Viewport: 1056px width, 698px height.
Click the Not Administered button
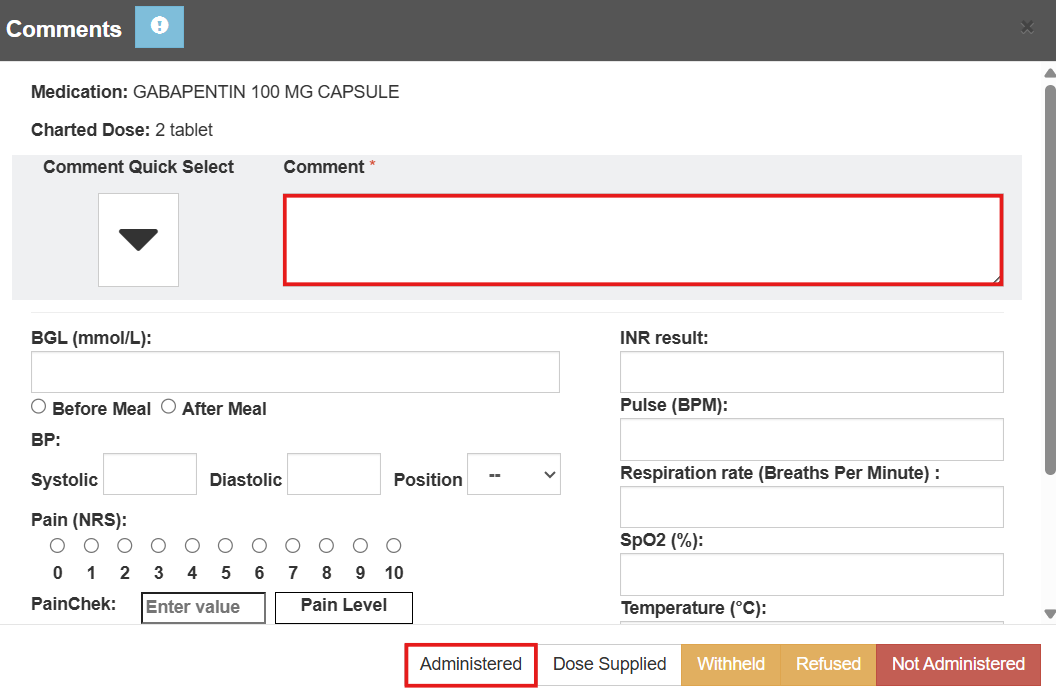tap(958, 665)
